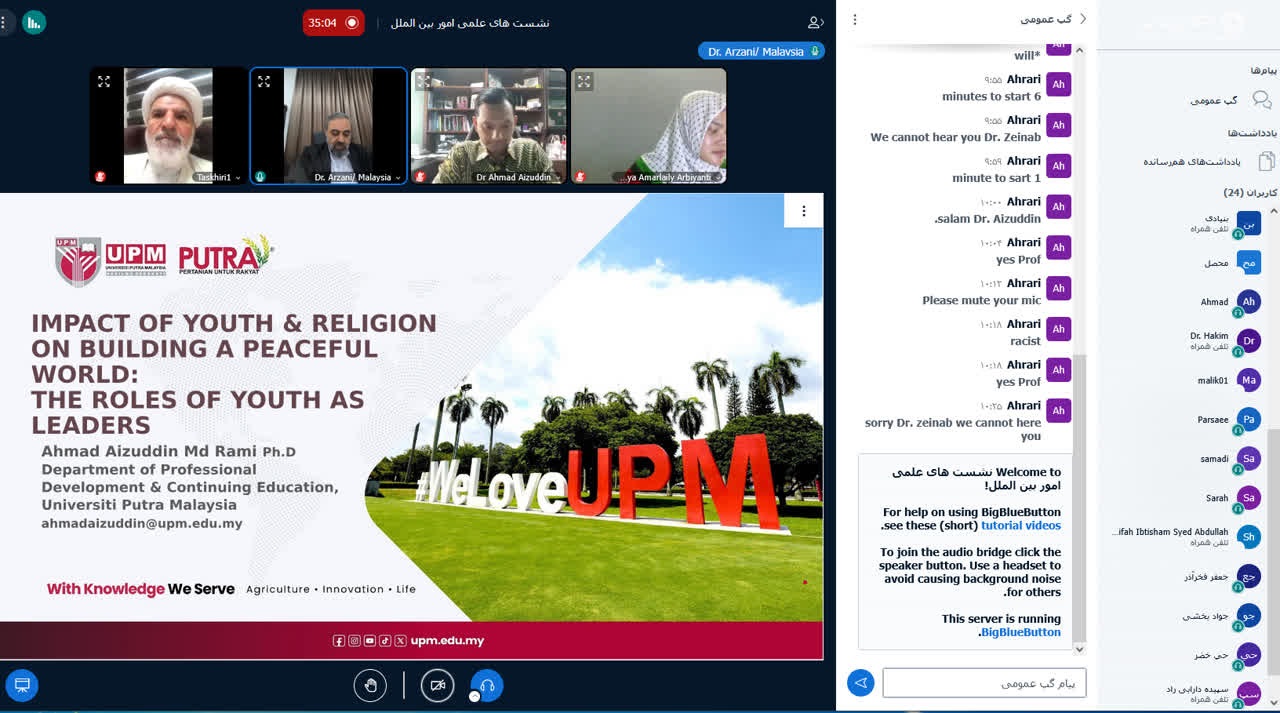Click the public chat message input field

click(x=984, y=683)
